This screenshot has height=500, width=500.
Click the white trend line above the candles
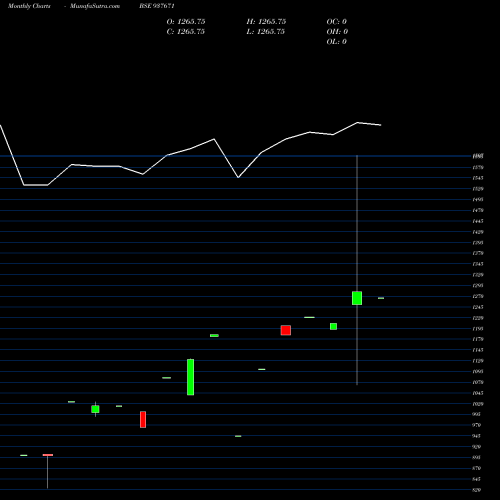[190, 149]
